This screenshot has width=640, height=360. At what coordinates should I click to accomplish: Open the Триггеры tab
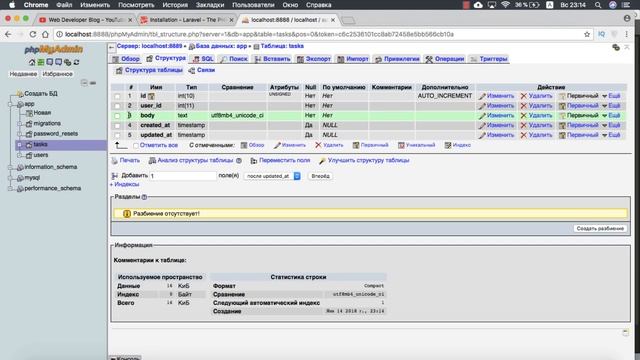[x=489, y=59]
